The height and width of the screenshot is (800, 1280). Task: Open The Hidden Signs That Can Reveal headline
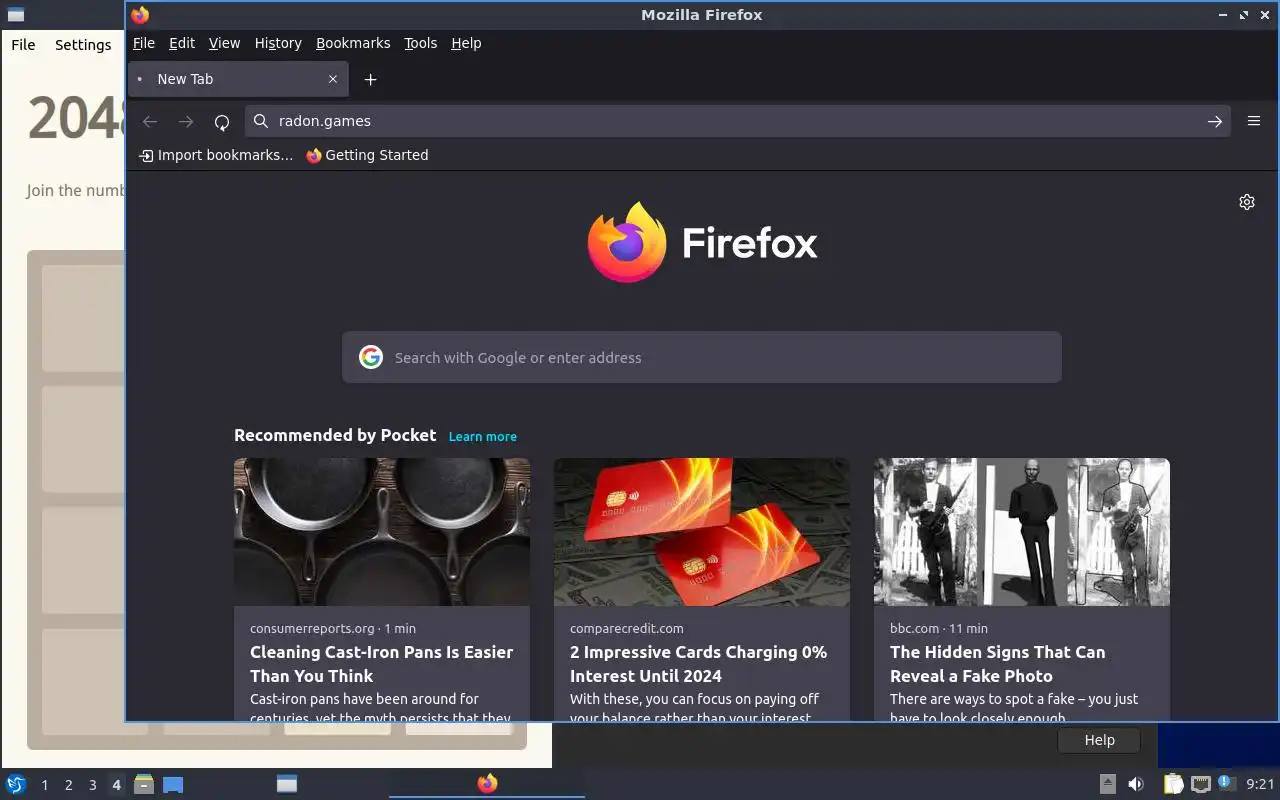pos(998,664)
